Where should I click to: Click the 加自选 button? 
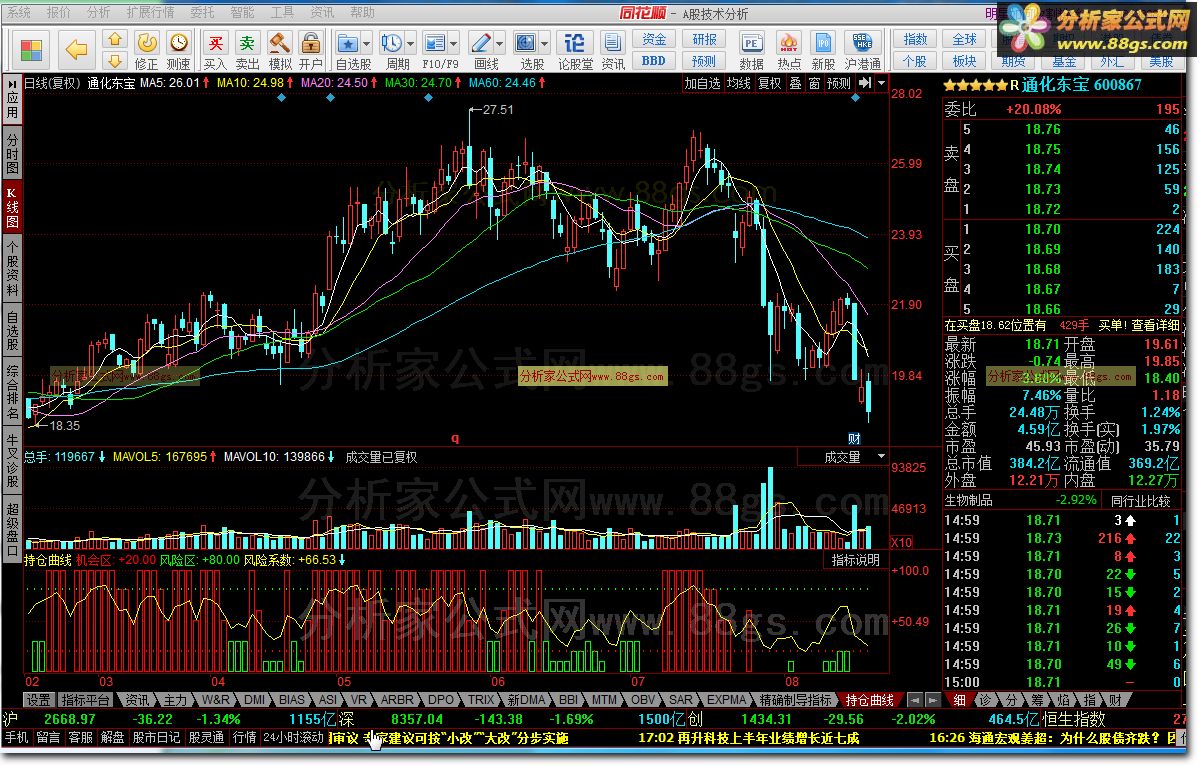pyautogui.click(x=702, y=83)
